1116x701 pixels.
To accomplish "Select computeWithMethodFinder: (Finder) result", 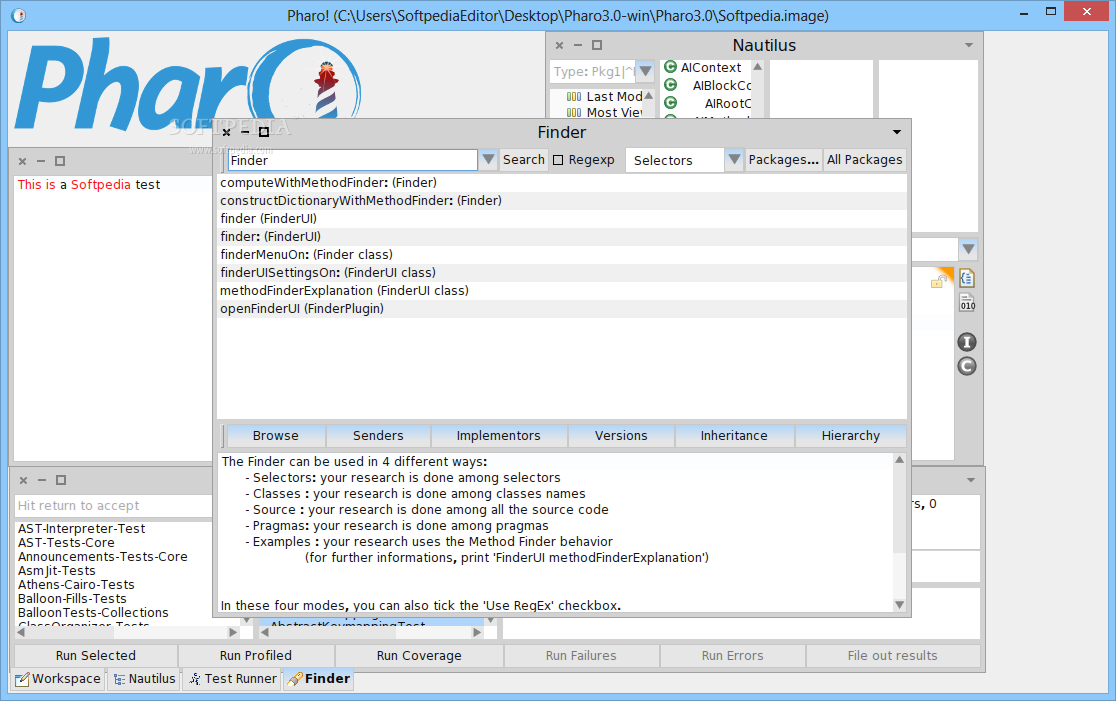I will [x=562, y=183].
